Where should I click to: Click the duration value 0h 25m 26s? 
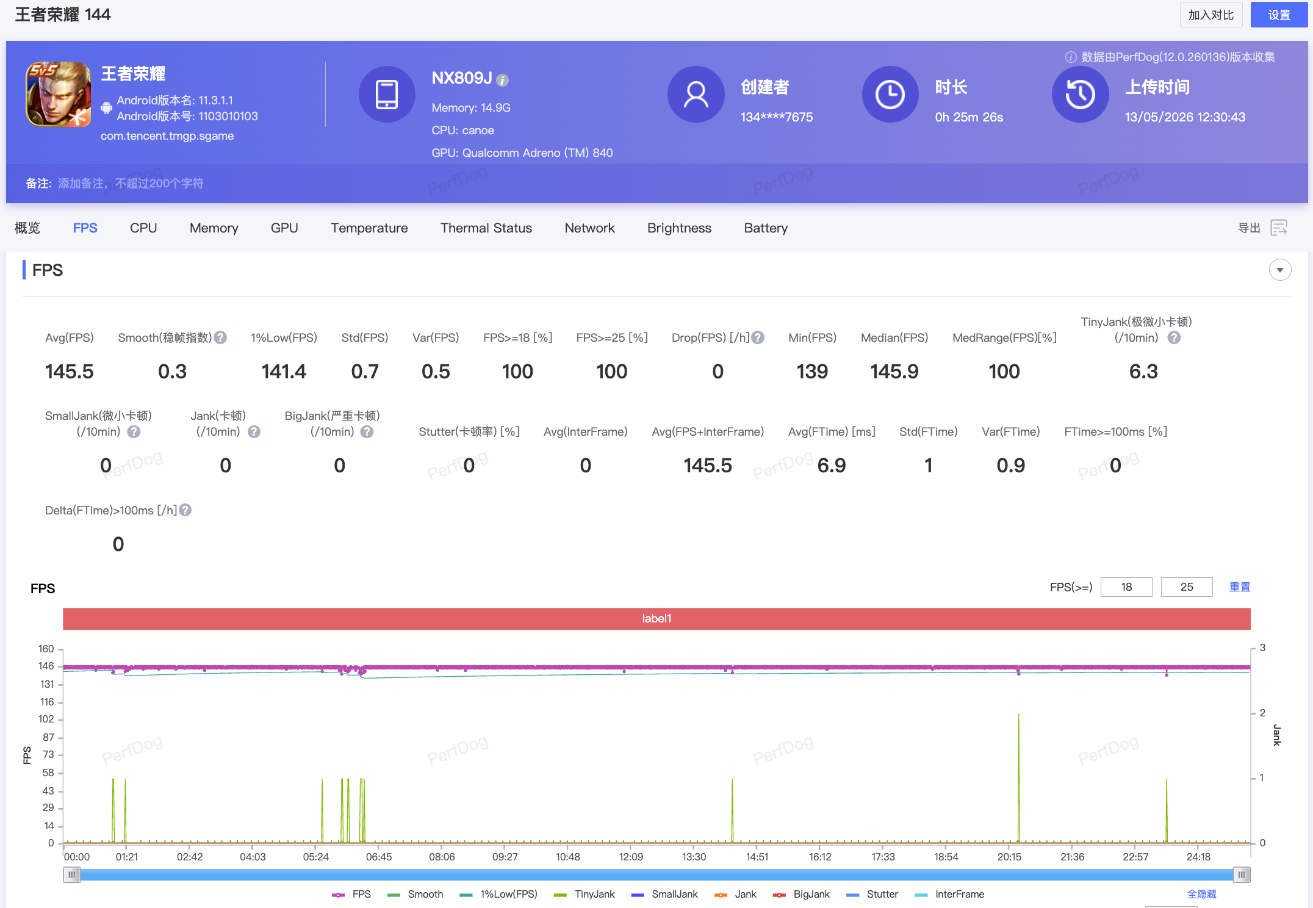pyautogui.click(x=969, y=117)
